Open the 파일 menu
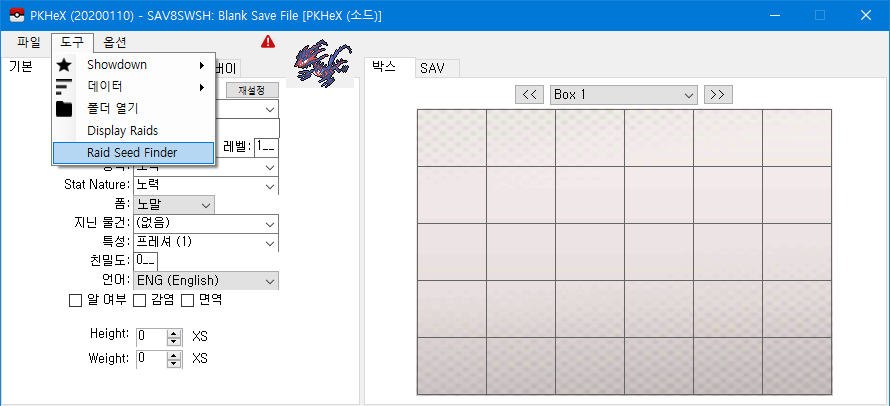 [x=29, y=42]
